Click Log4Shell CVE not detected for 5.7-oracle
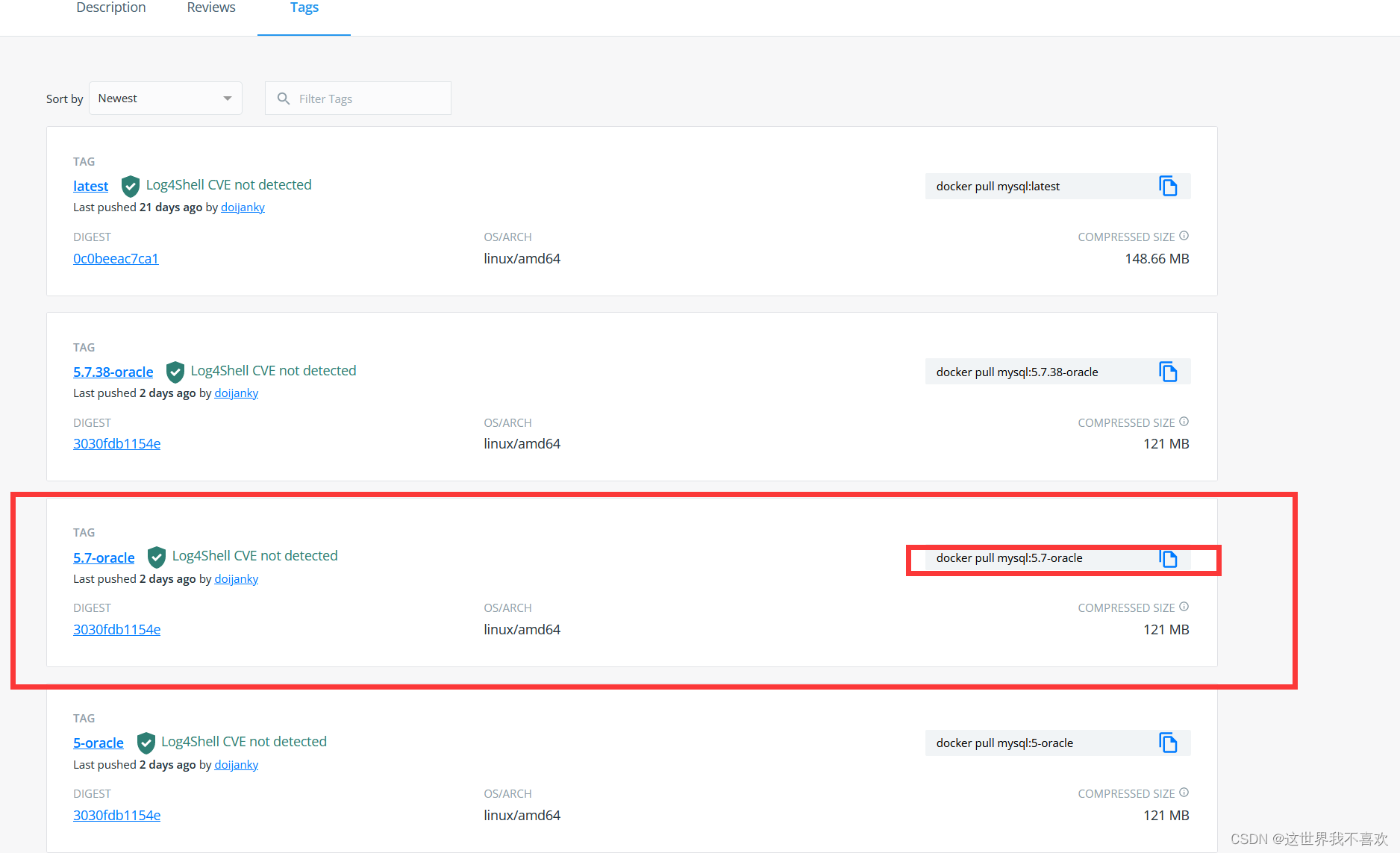The image size is (1400, 853). point(254,555)
